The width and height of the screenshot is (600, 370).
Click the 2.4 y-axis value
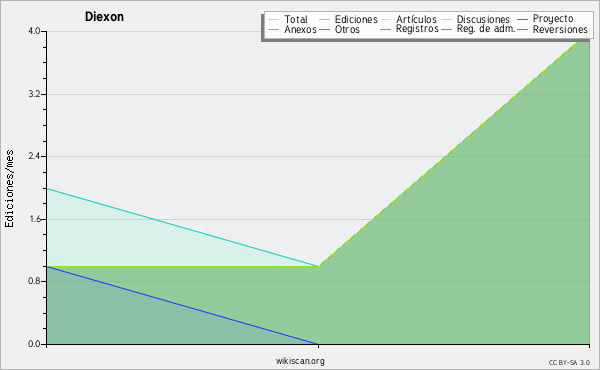34,156
